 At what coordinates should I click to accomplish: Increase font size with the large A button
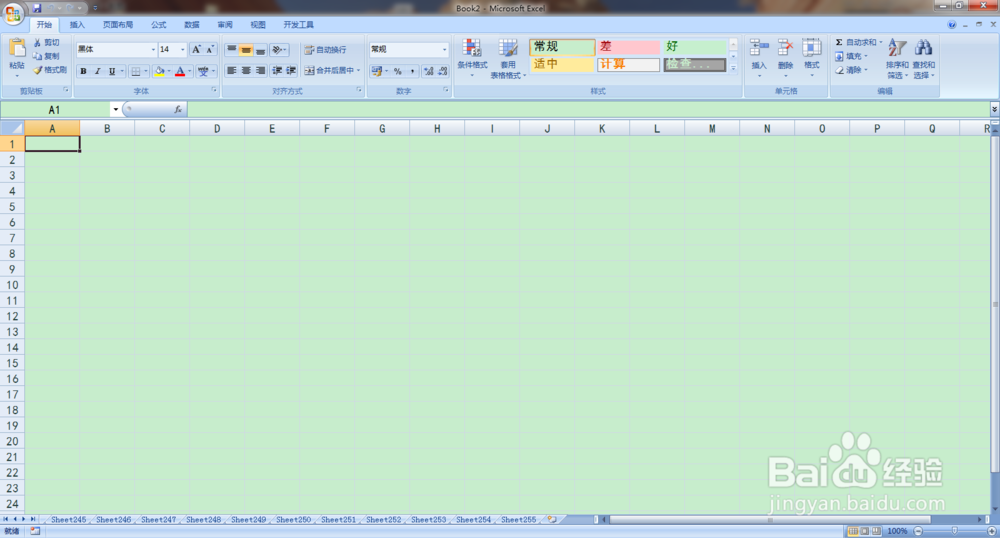[196, 49]
